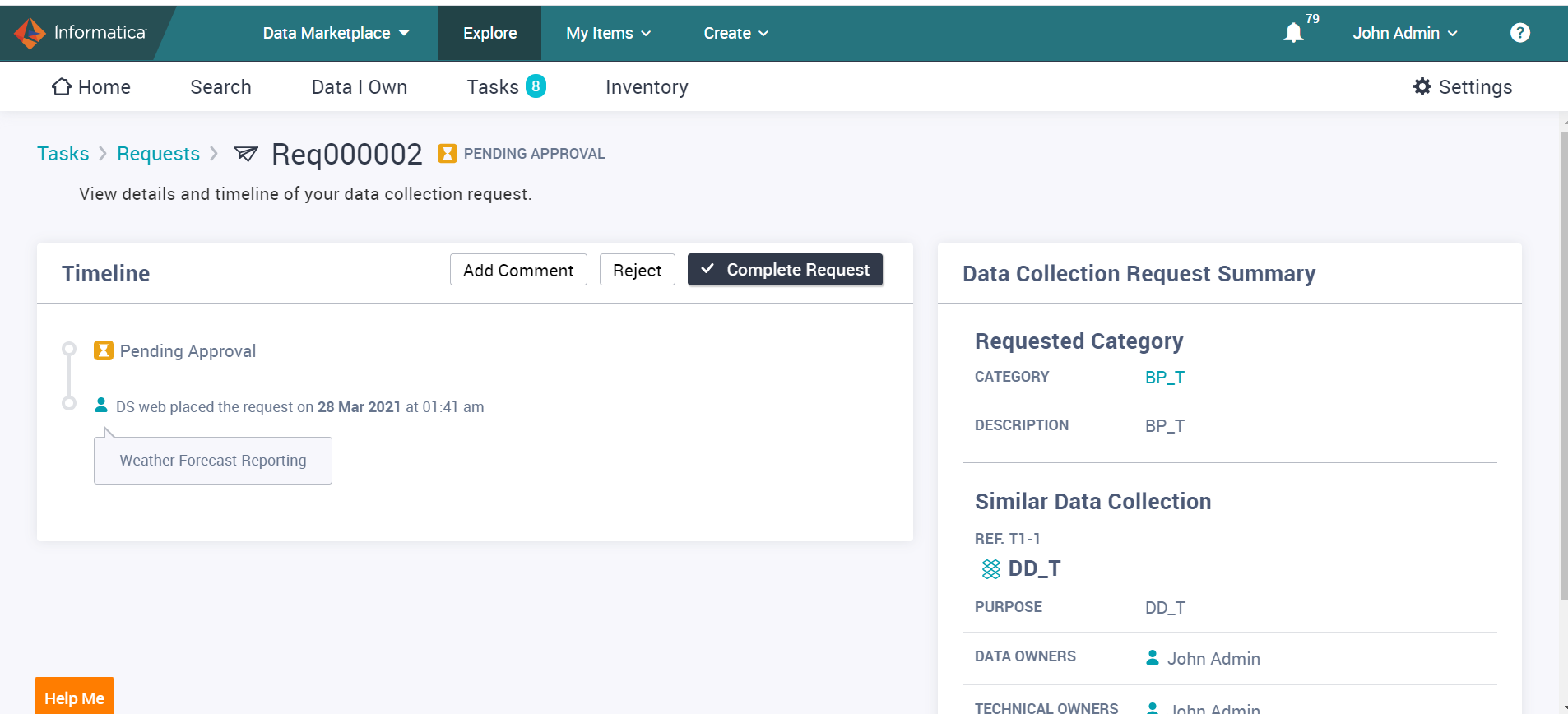This screenshot has width=1568, height=714.
Task: Open the Inventory tab
Action: [647, 86]
